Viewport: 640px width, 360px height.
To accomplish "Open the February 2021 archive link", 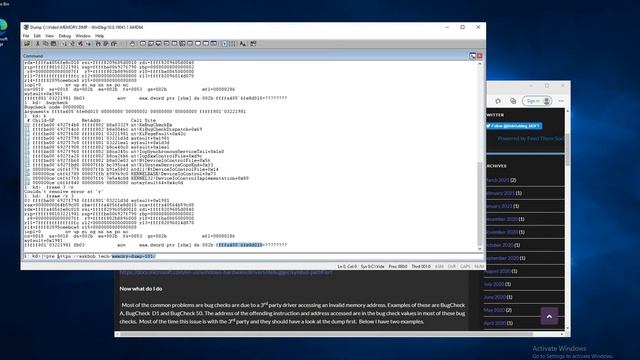I will click(x=500, y=193).
